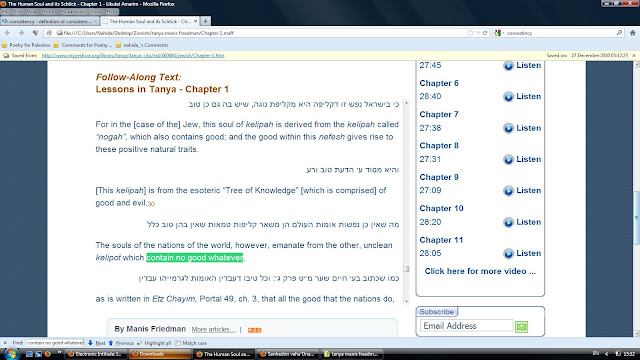Switch to the consistency definition tab

click(x=49, y=21)
